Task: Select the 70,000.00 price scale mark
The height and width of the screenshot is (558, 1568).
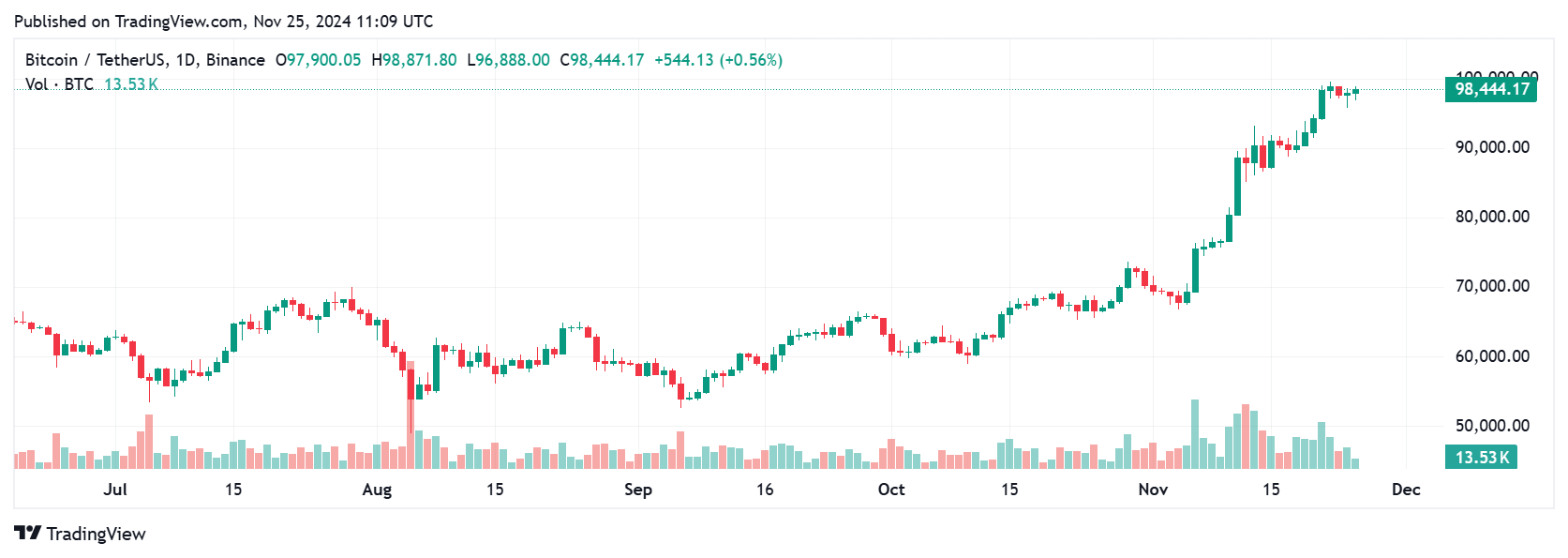Action: [1492, 286]
